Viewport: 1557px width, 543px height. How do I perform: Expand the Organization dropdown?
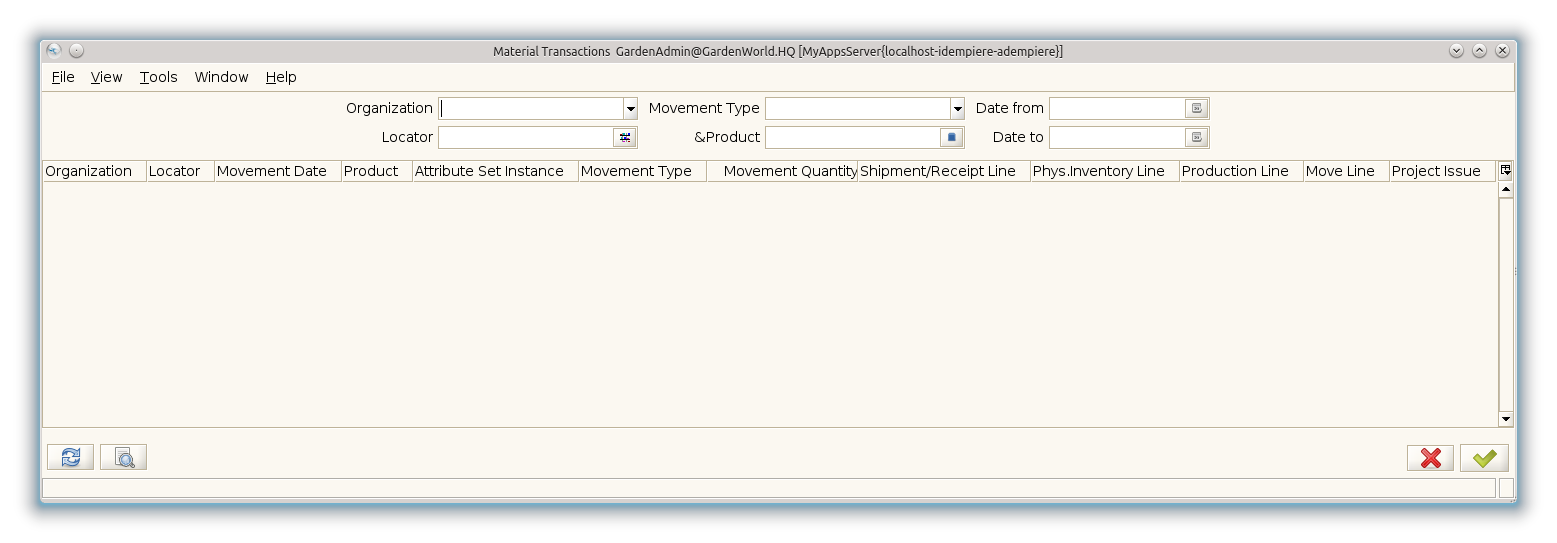coord(630,108)
